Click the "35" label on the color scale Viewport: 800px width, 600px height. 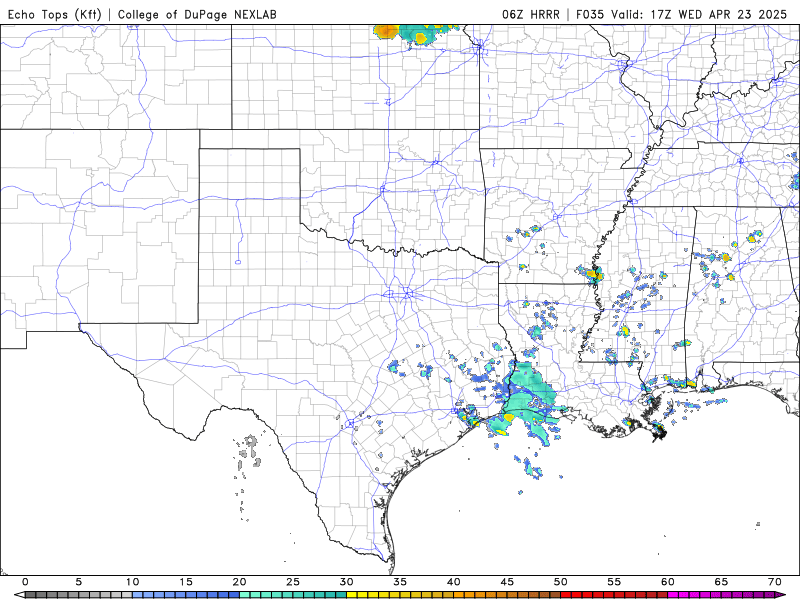[400, 582]
